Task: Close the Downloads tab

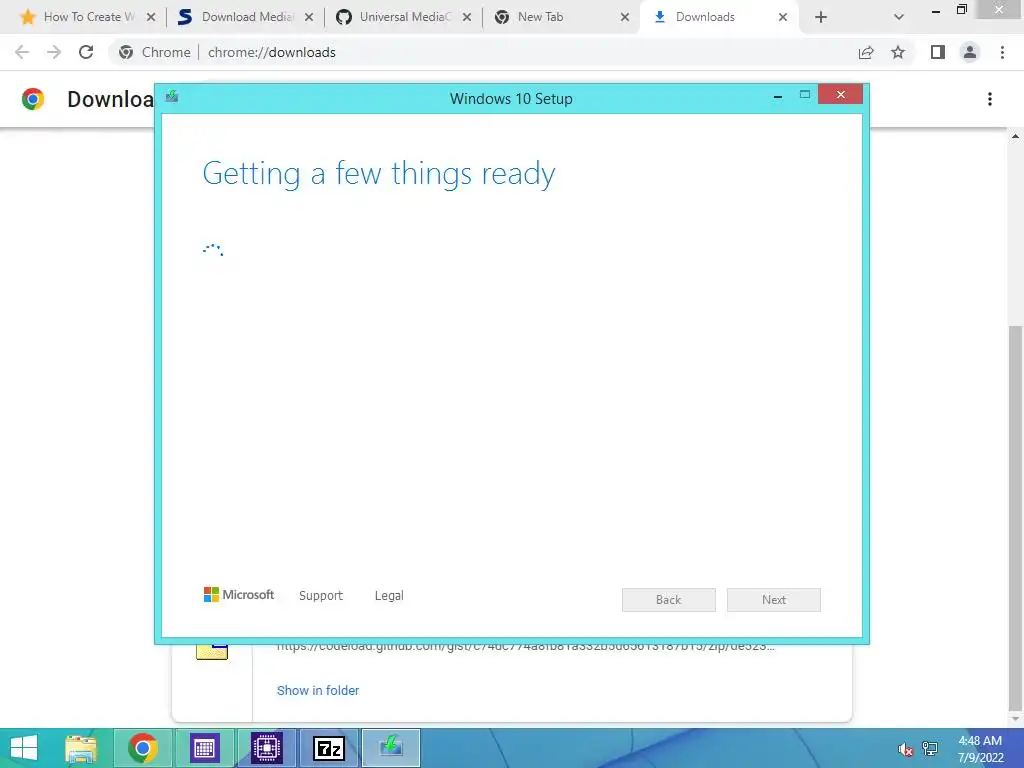Action: pyautogui.click(x=783, y=18)
